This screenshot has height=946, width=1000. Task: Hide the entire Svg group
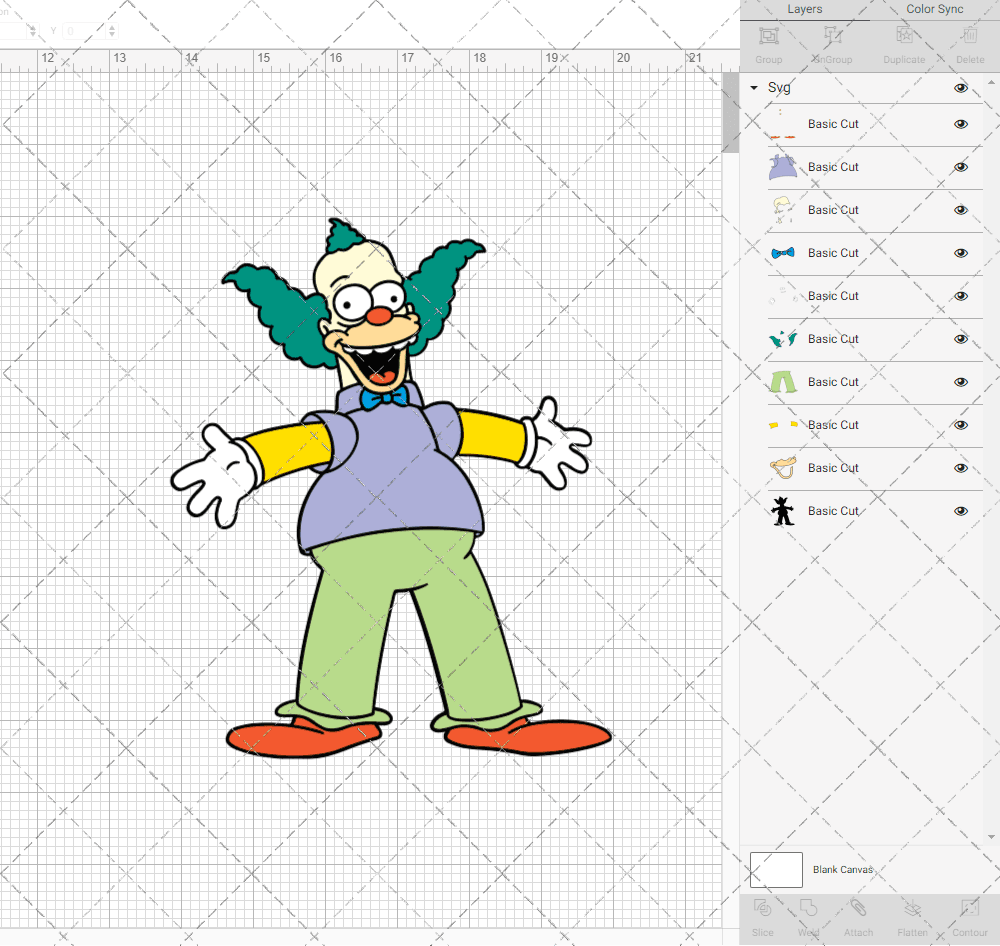(960, 88)
